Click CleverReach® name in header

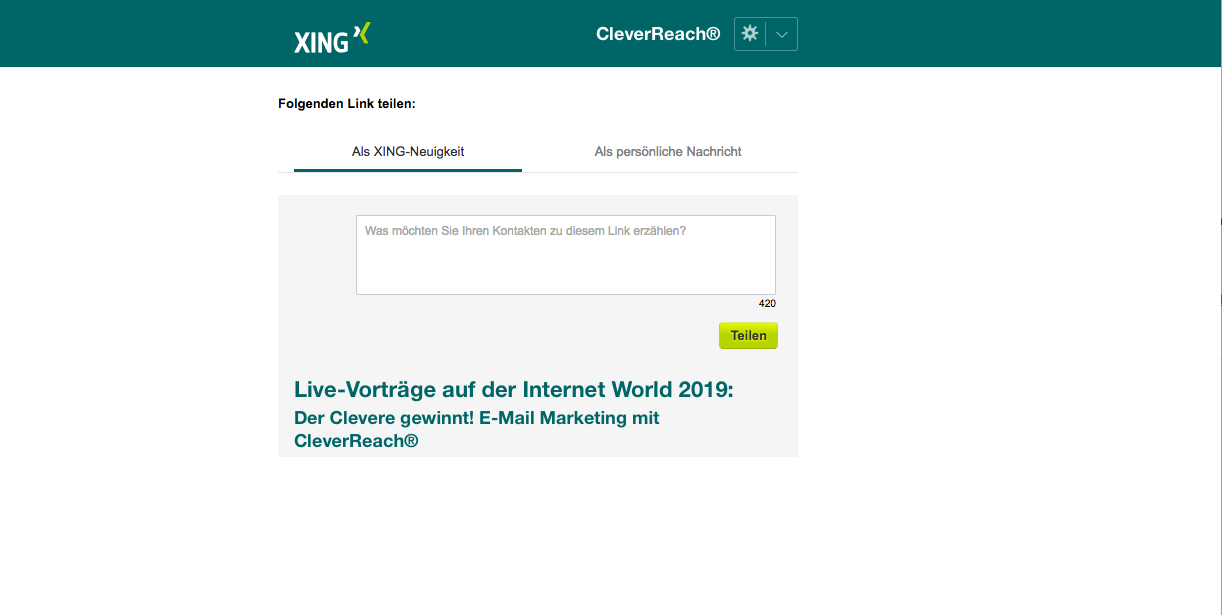coord(658,34)
